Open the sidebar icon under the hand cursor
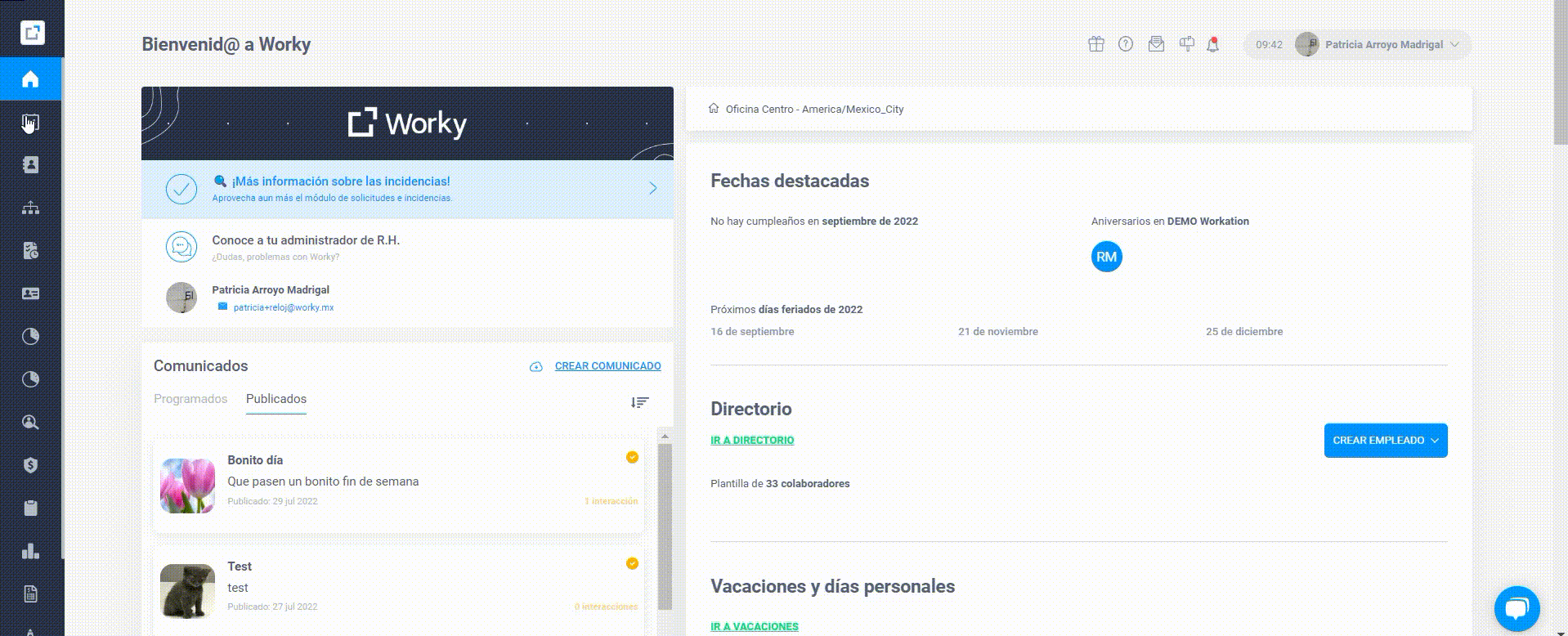Screen dimensions: 1568x636 pyautogui.click(x=30, y=123)
